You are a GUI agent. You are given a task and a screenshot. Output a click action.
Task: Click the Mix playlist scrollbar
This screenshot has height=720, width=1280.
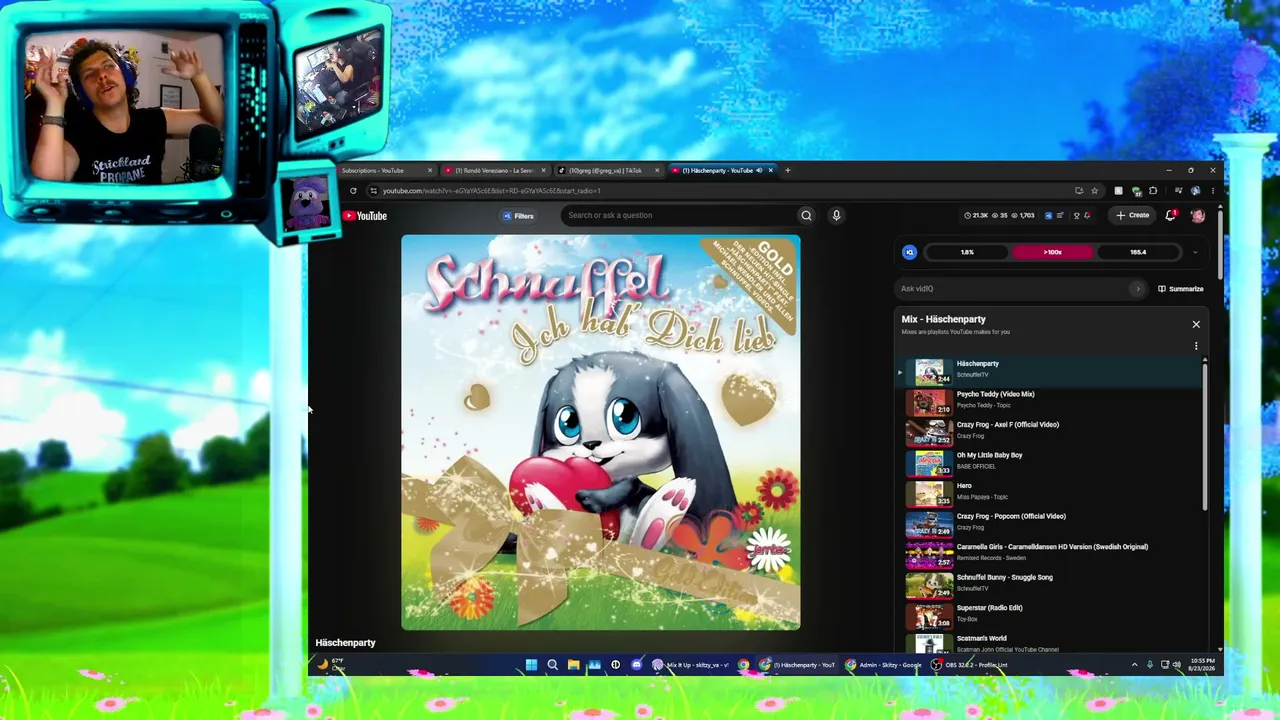(1205, 435)
